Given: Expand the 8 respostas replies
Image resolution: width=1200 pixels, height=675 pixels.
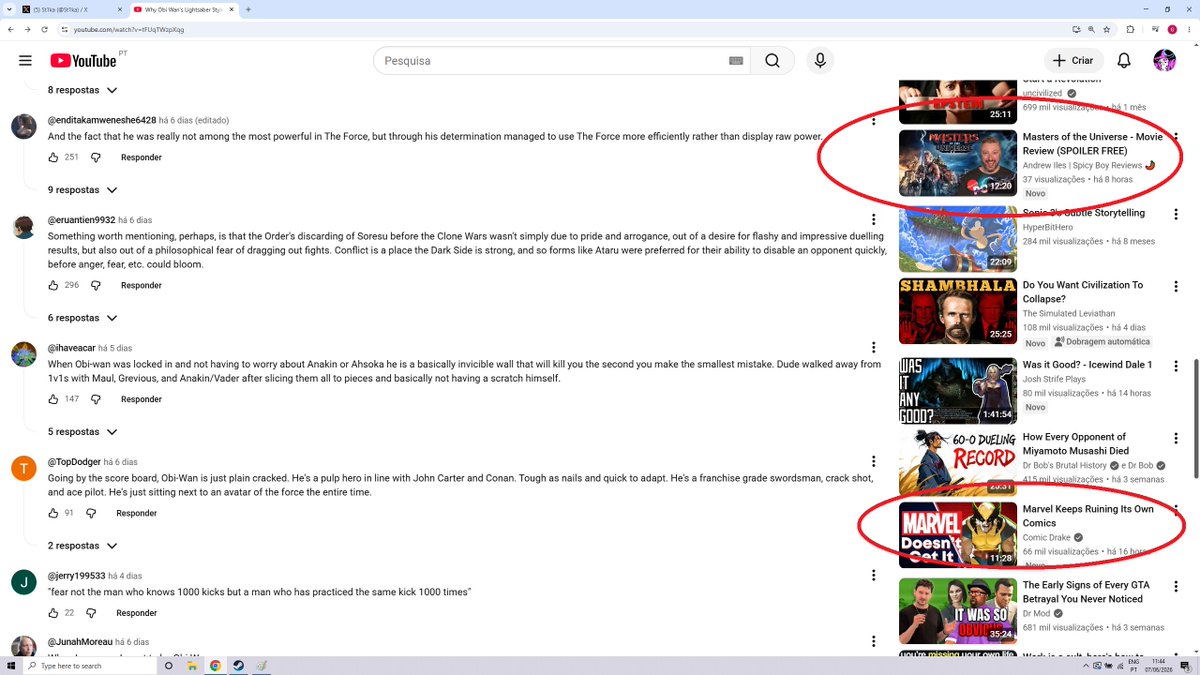Looking at the screenshot, I should coord(83,90).
